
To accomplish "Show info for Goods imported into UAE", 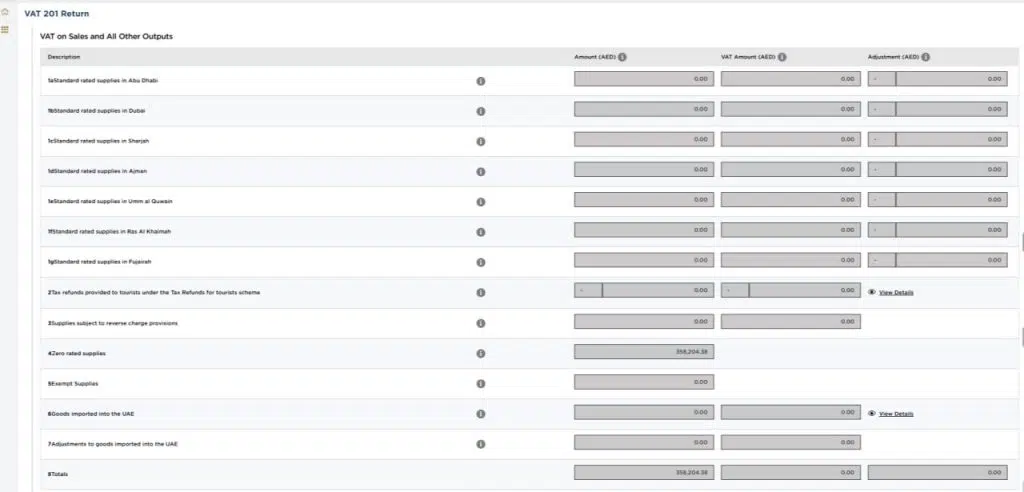I will 480,414.
